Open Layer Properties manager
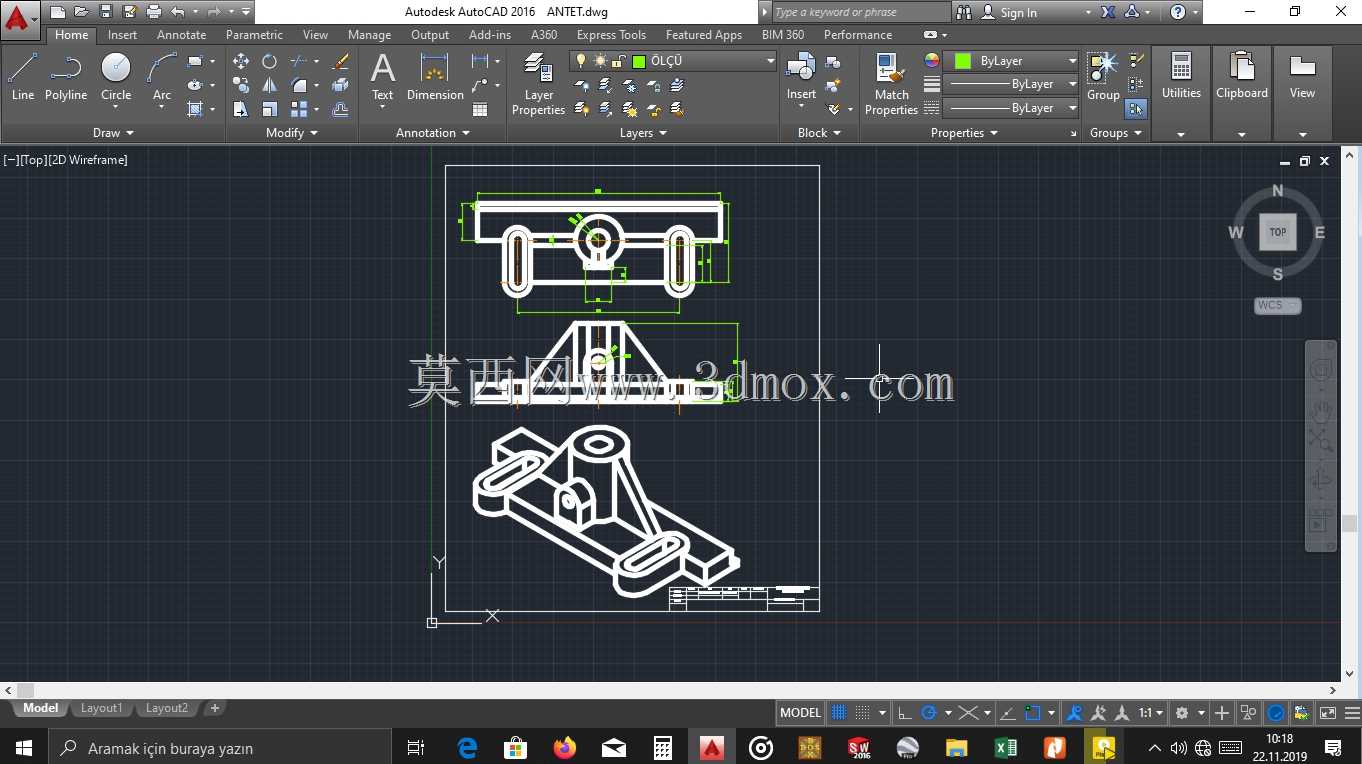1362x764 pixels. click(x=539, y=85)
